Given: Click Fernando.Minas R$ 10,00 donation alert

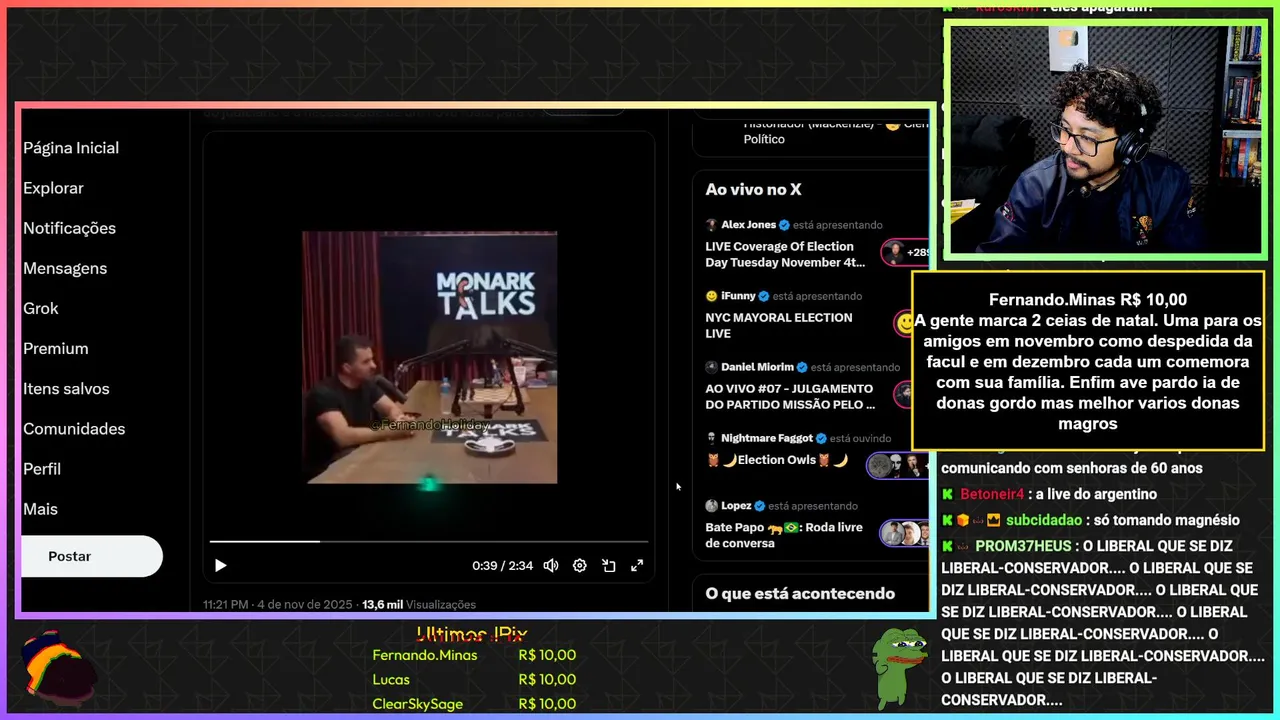Looking at the screenshot, I should pyautogui.click(x=1088, y=361).
